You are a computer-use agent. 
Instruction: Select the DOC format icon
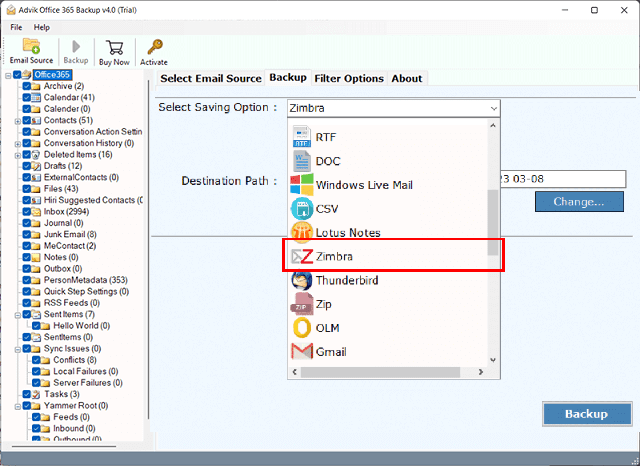[302, 161]
